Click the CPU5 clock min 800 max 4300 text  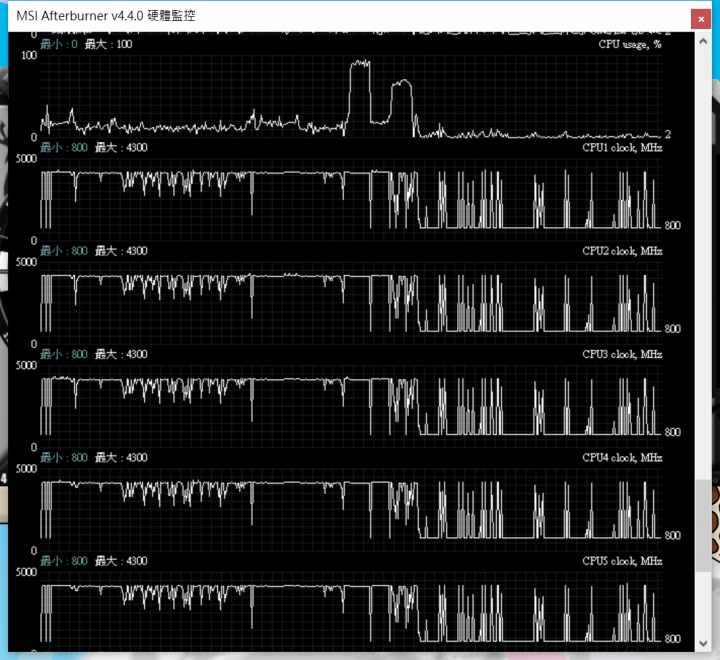94,561
